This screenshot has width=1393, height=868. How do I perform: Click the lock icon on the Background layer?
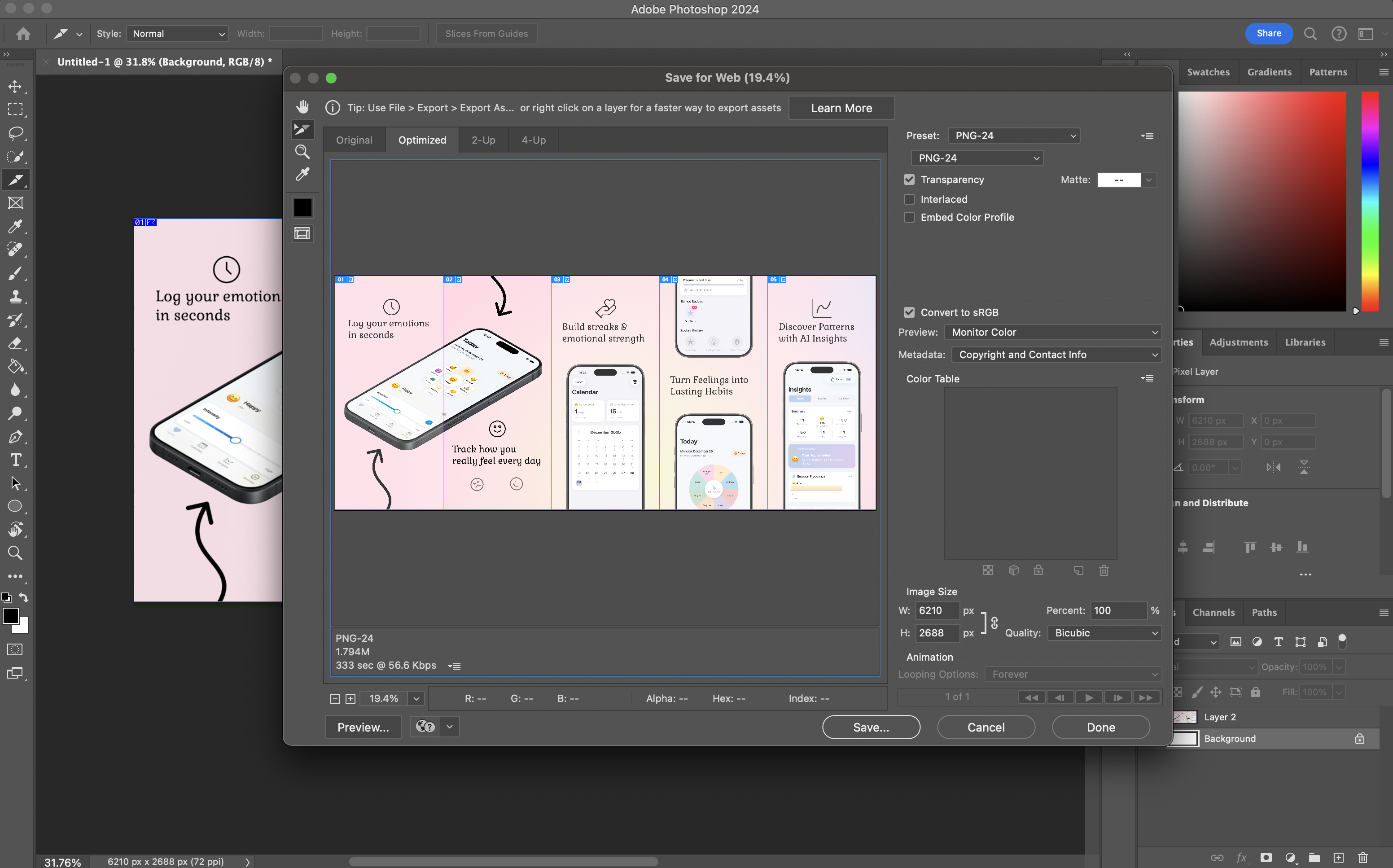pyautogui.click(x=1359, y=738)
